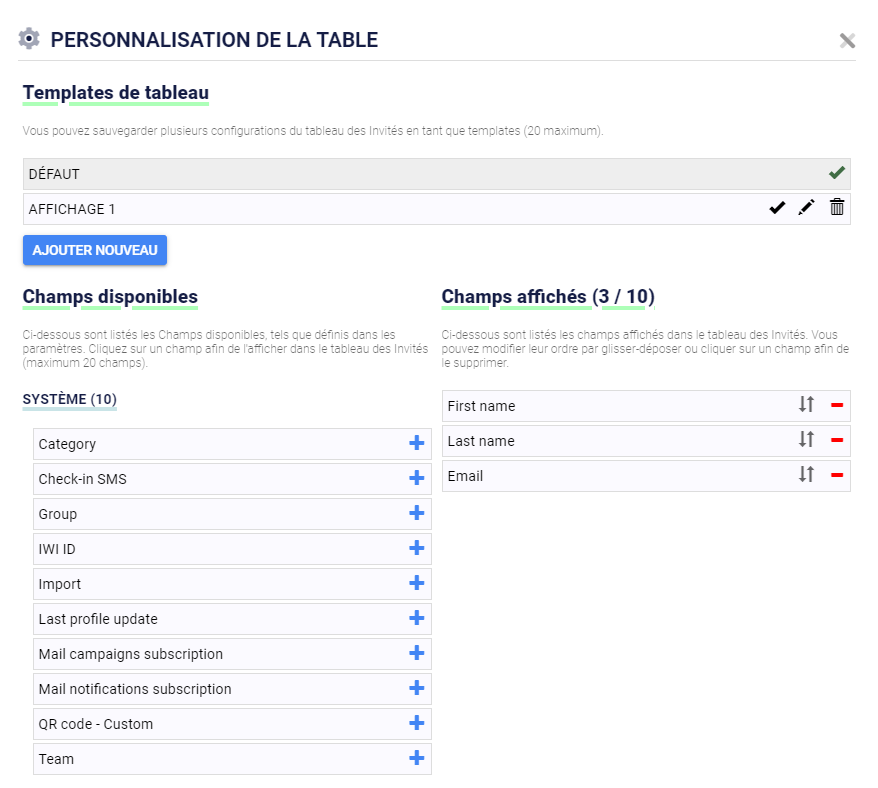Edit the AFFICHAGE 1 template with the pencil
The width and height of the screenshot is (878, 788).
(806, 208)
